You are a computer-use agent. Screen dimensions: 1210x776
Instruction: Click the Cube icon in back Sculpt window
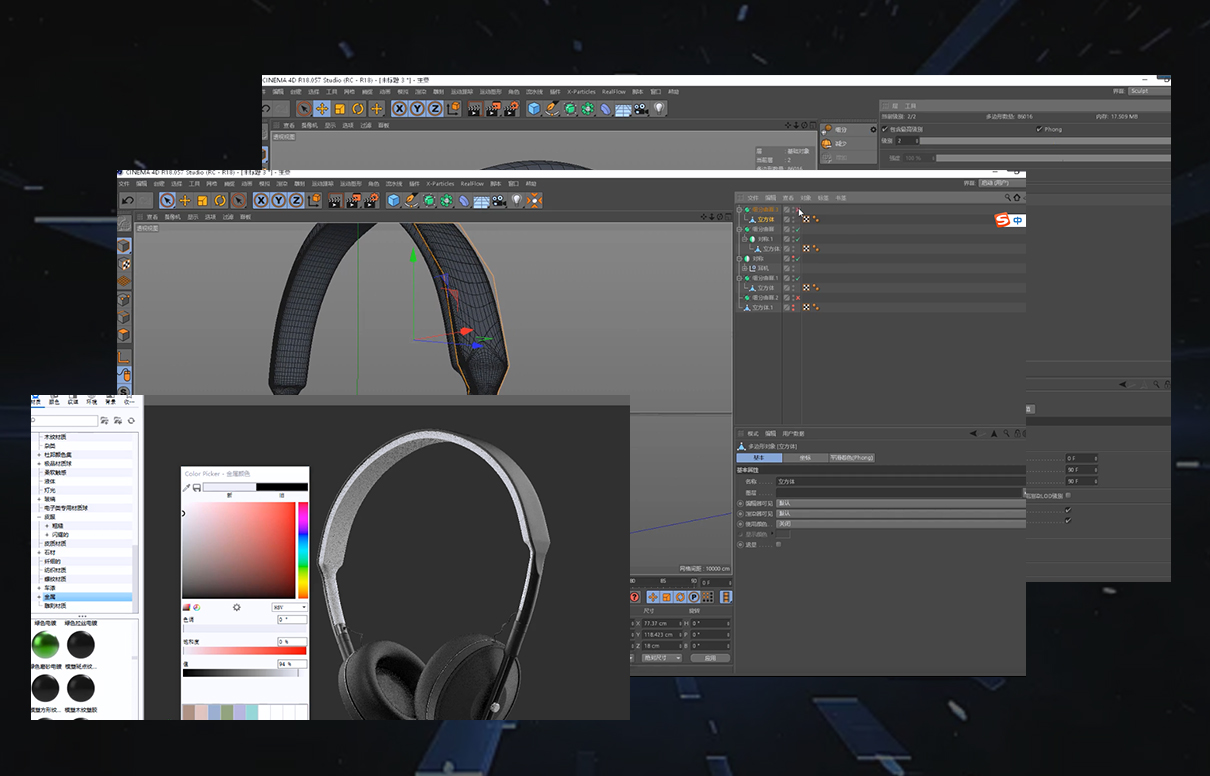[x=534, y=108]
